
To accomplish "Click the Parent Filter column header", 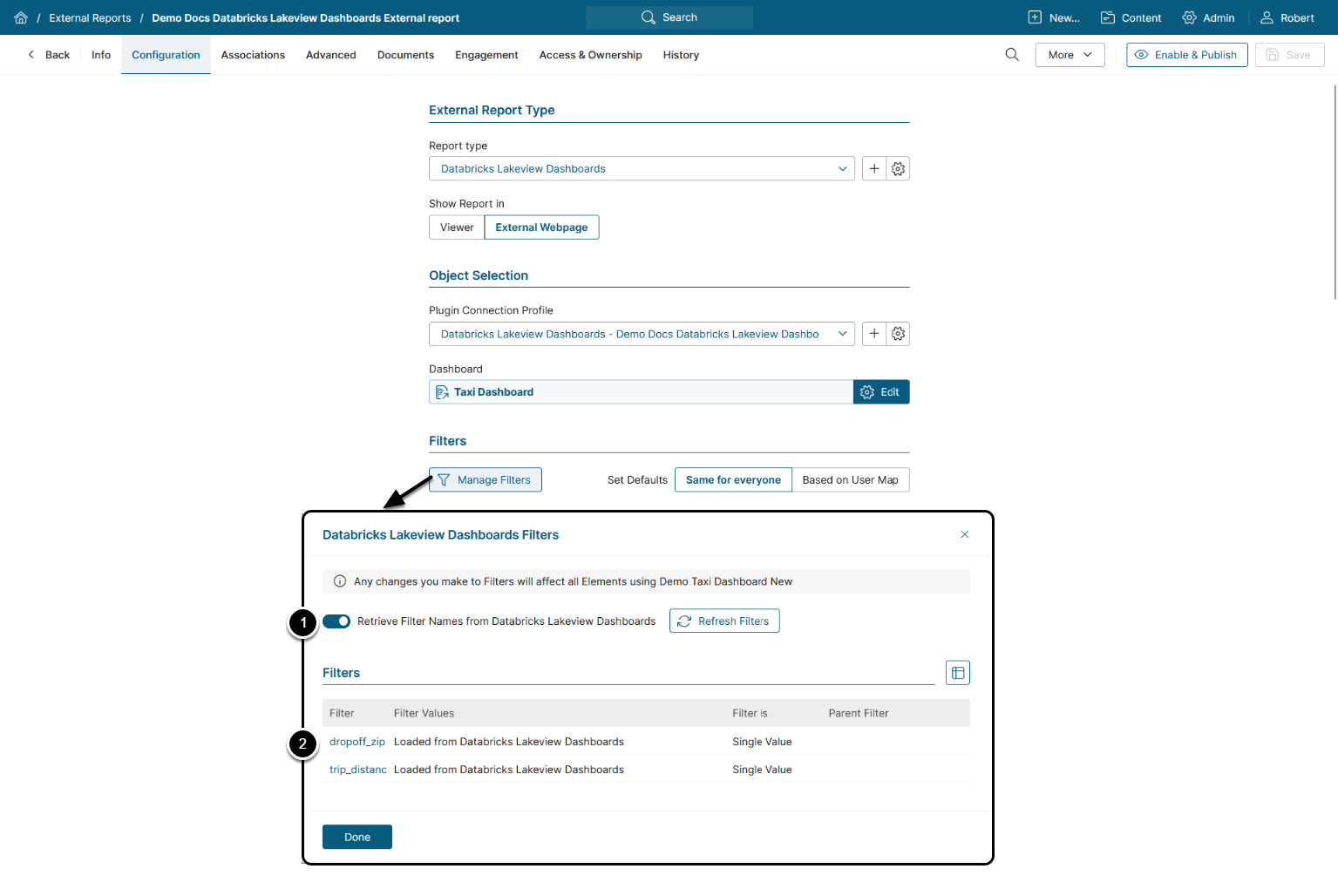I will point(859,713).
